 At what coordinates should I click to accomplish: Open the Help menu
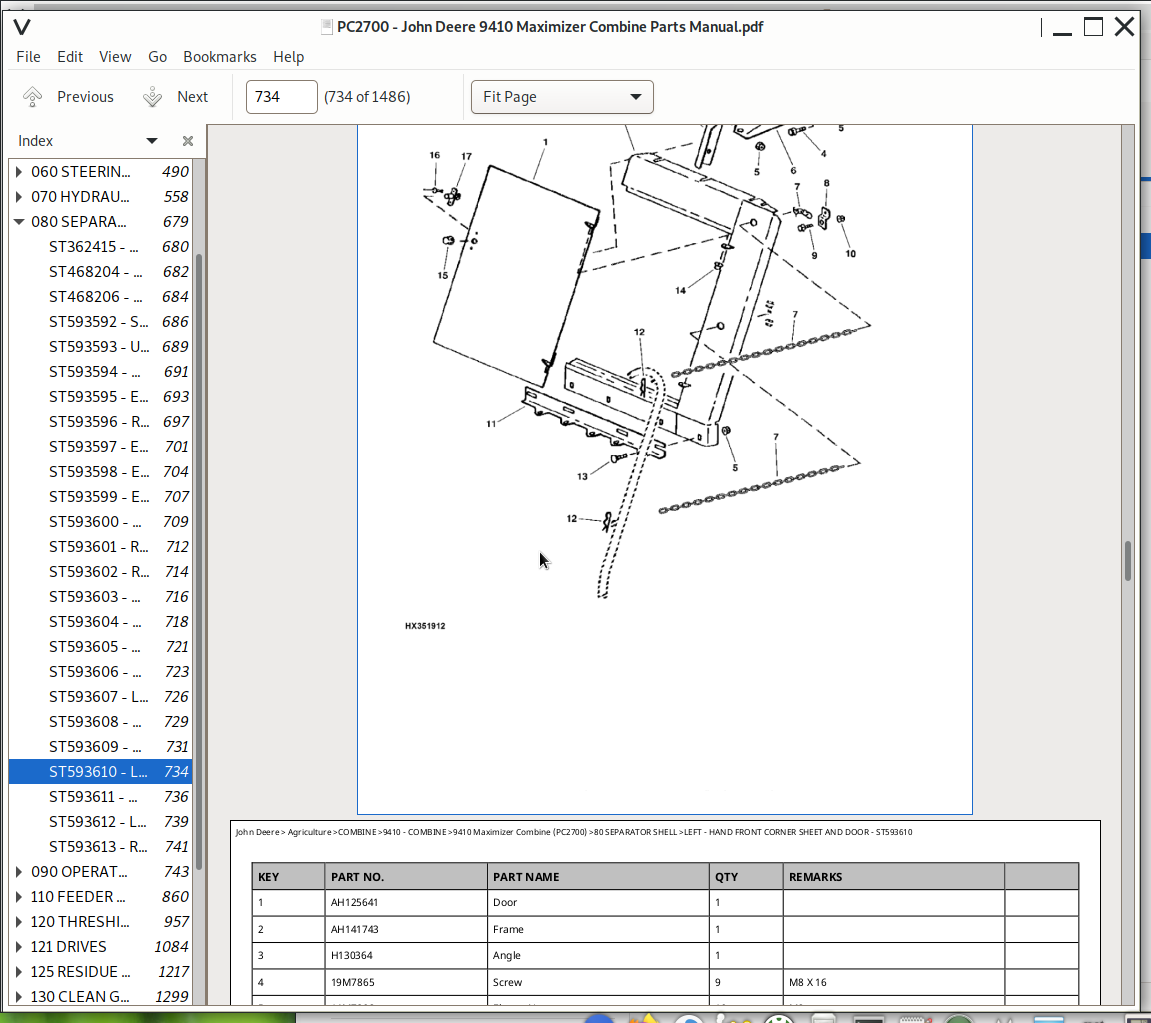pyautogui.click(x=288, y=57)
